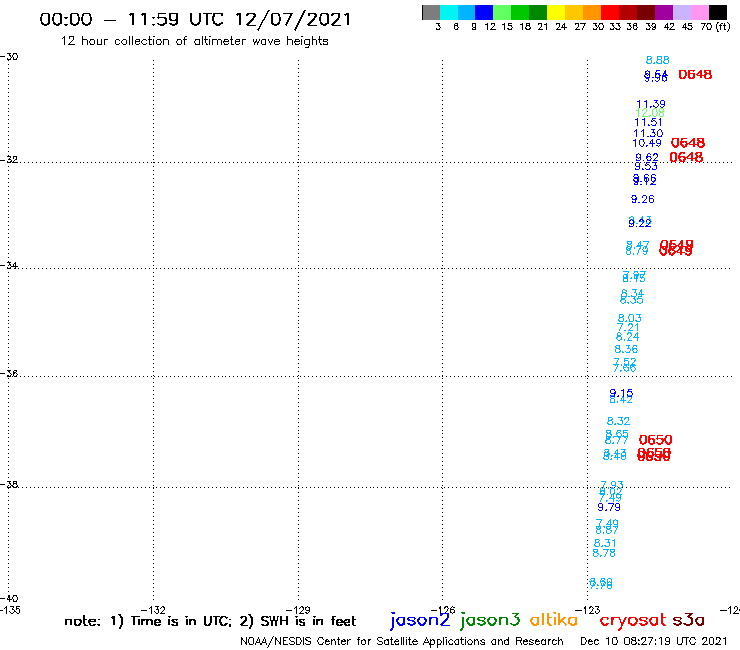Screen dimensions: 740x650
Task: Click the wave height value 8.78
Action: tap(604, 553)
